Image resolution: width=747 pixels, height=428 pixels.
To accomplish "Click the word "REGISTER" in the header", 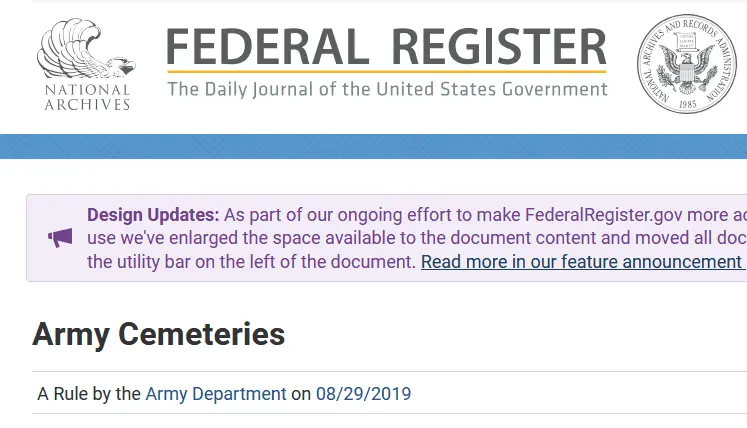I will click(499, 46).
